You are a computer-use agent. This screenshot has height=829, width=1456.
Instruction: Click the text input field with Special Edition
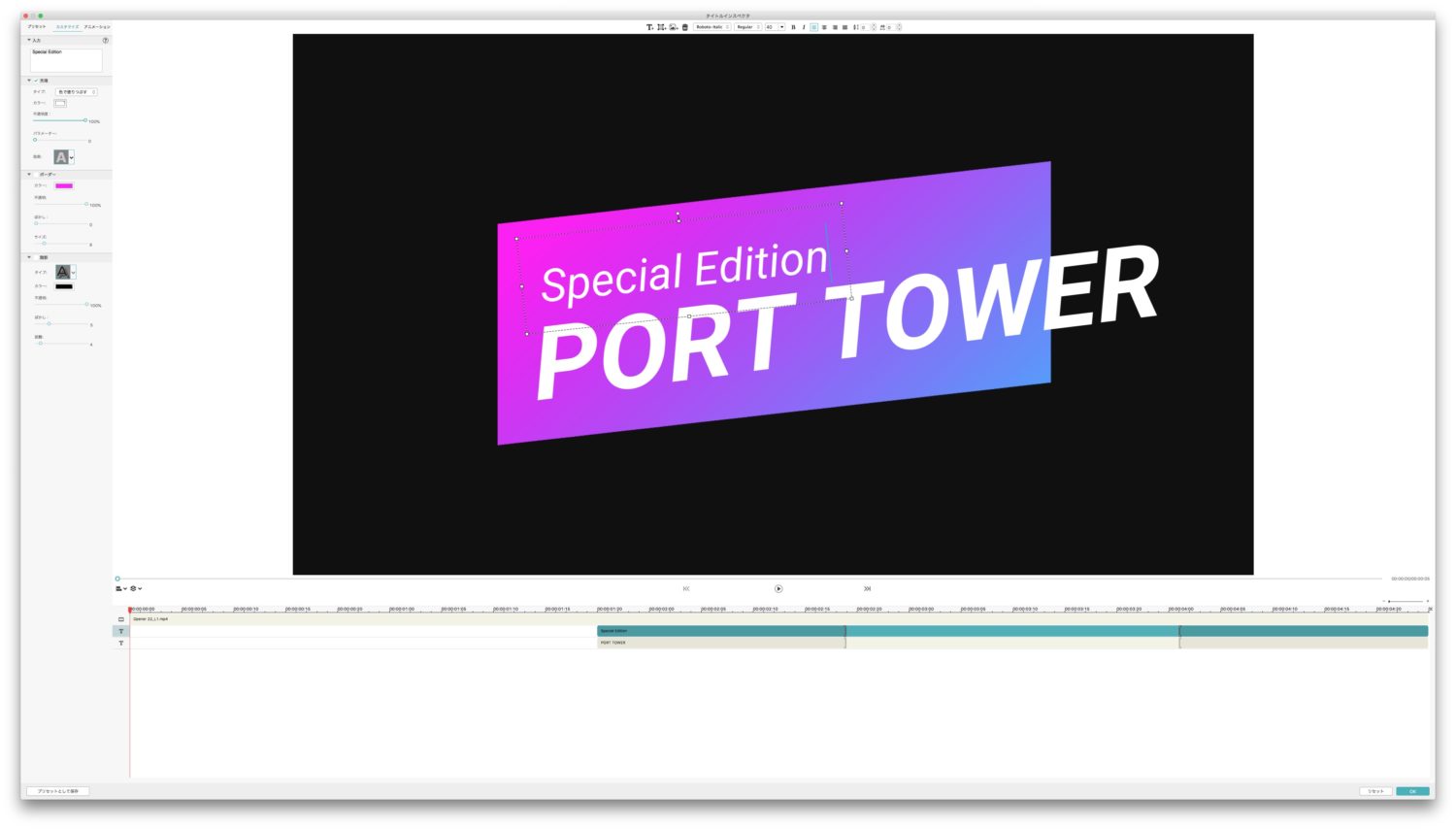click(66, 59)
